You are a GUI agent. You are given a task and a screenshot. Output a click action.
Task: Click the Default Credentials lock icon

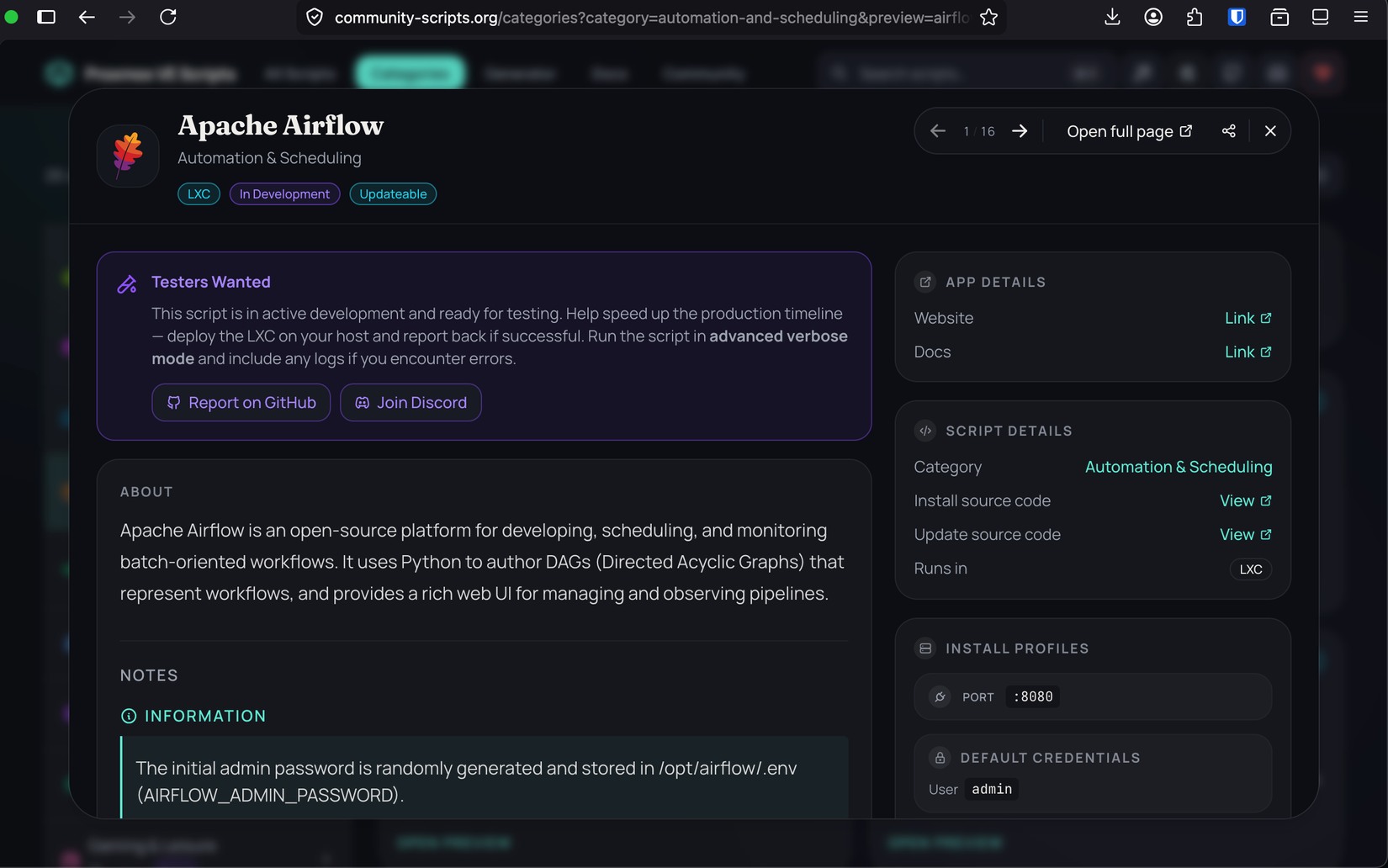(x=940, y=758)
